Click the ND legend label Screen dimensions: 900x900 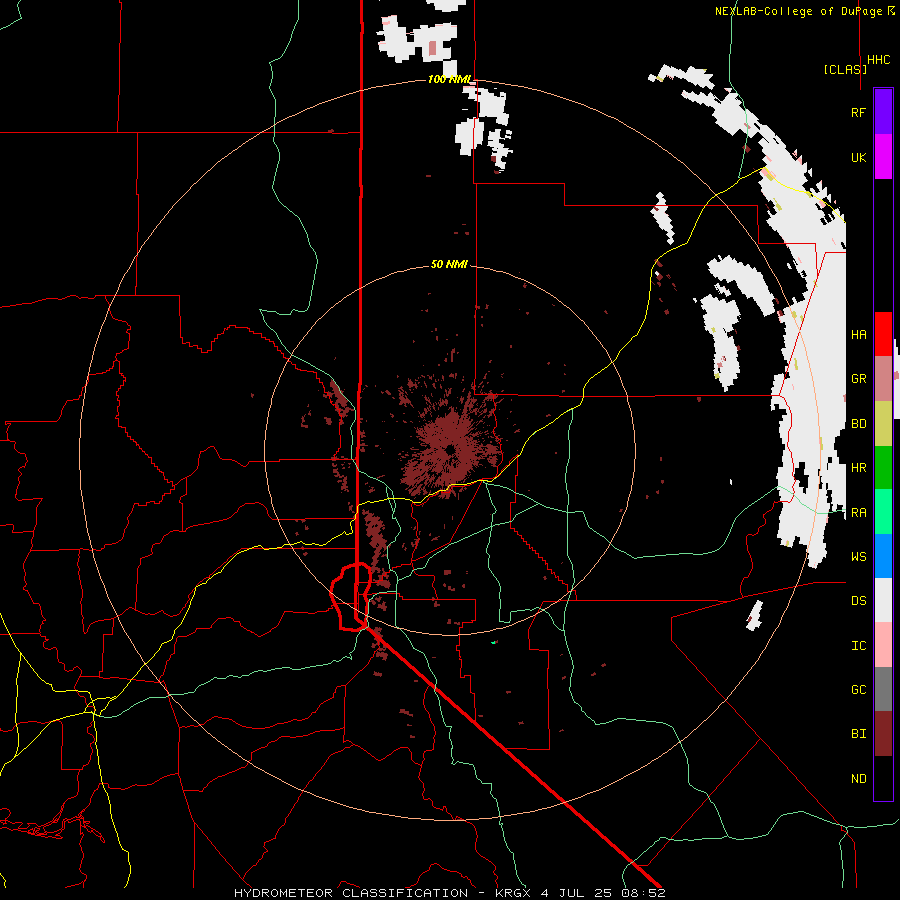(858, 779)
